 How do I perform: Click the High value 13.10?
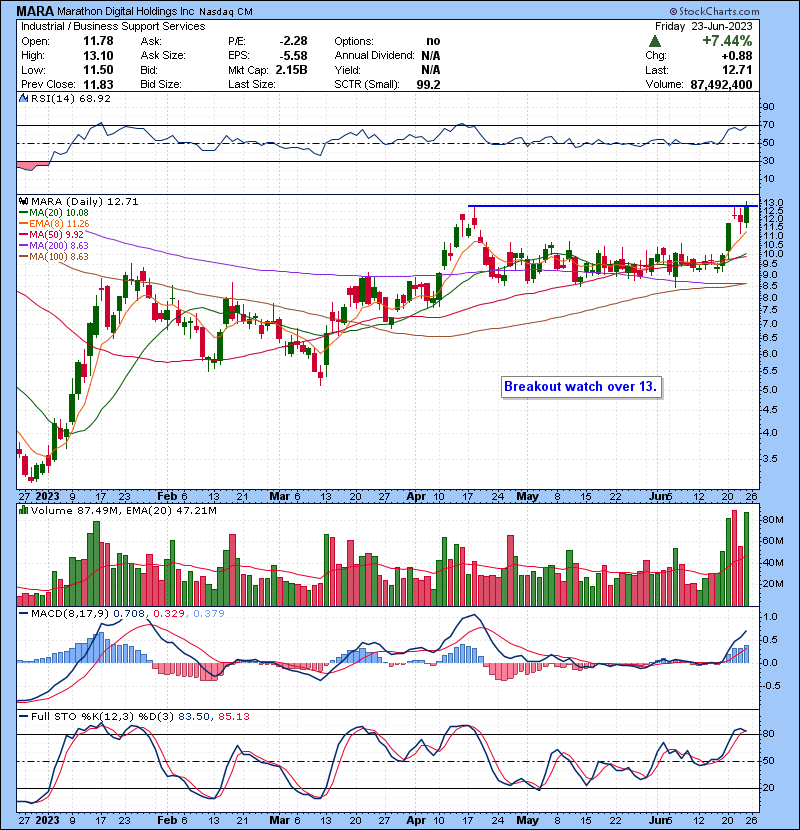[98, 56]
